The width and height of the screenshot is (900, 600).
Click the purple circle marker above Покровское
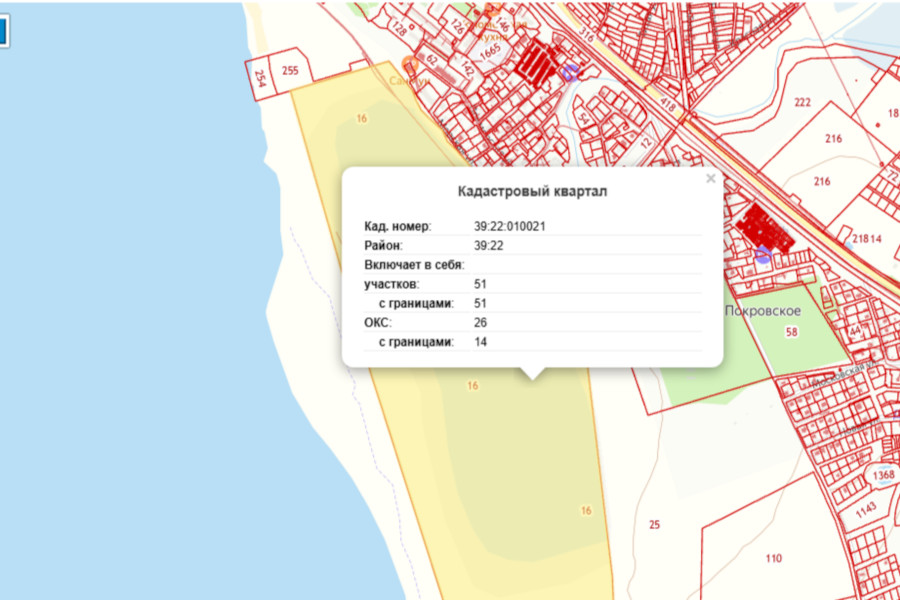tap(763, 255)
